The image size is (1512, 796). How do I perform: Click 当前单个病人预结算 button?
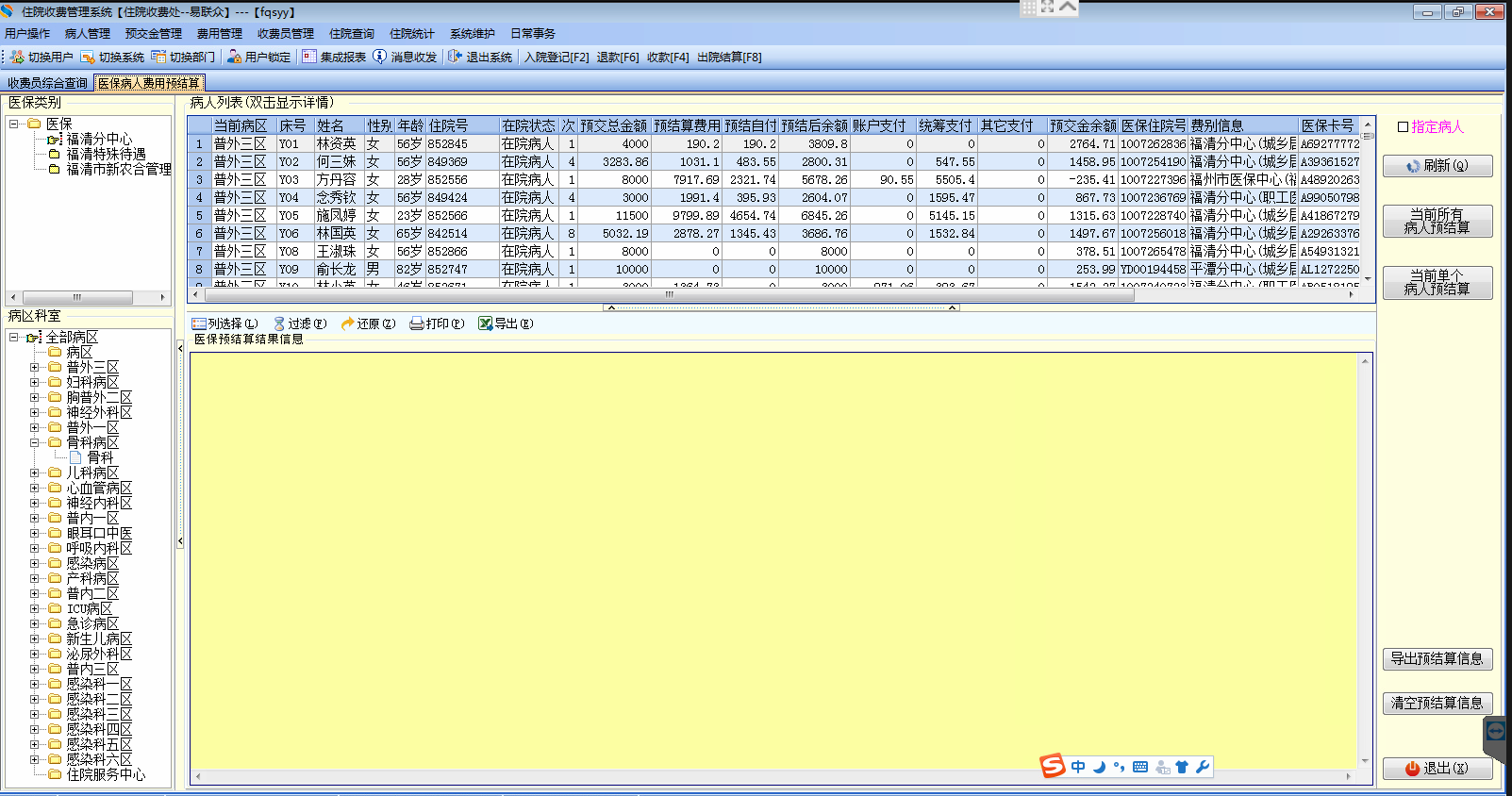tap(1437, 283)
